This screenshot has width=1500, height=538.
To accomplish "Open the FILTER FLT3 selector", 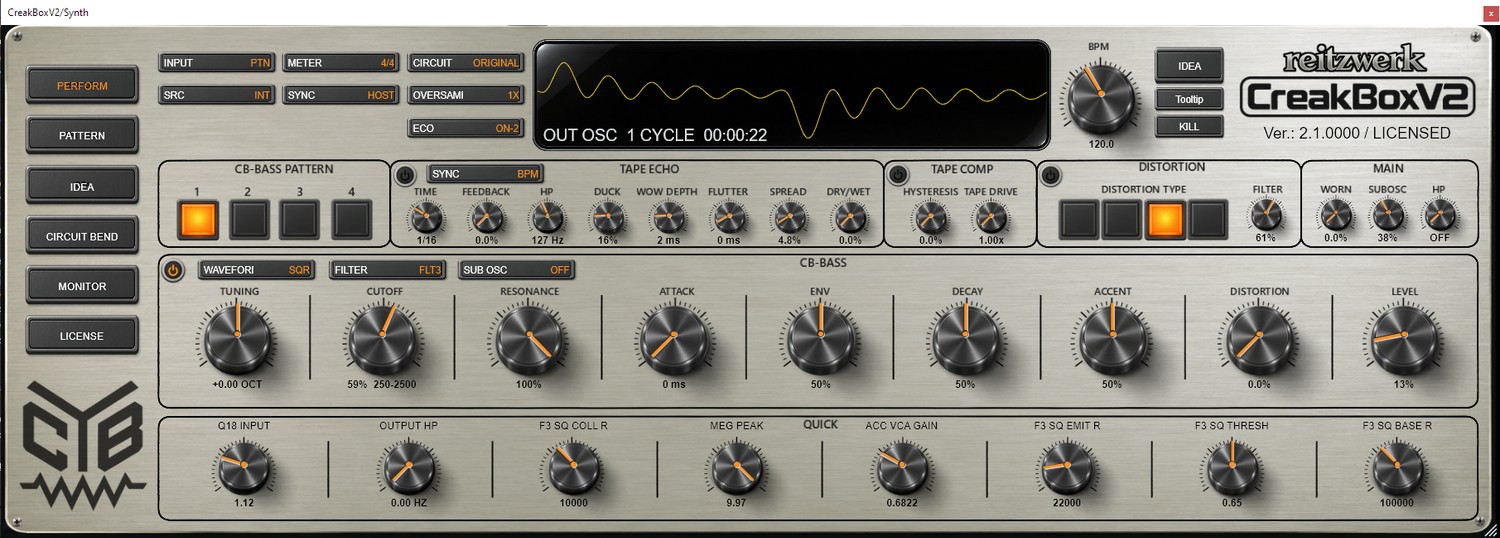I will pos(387,270).
